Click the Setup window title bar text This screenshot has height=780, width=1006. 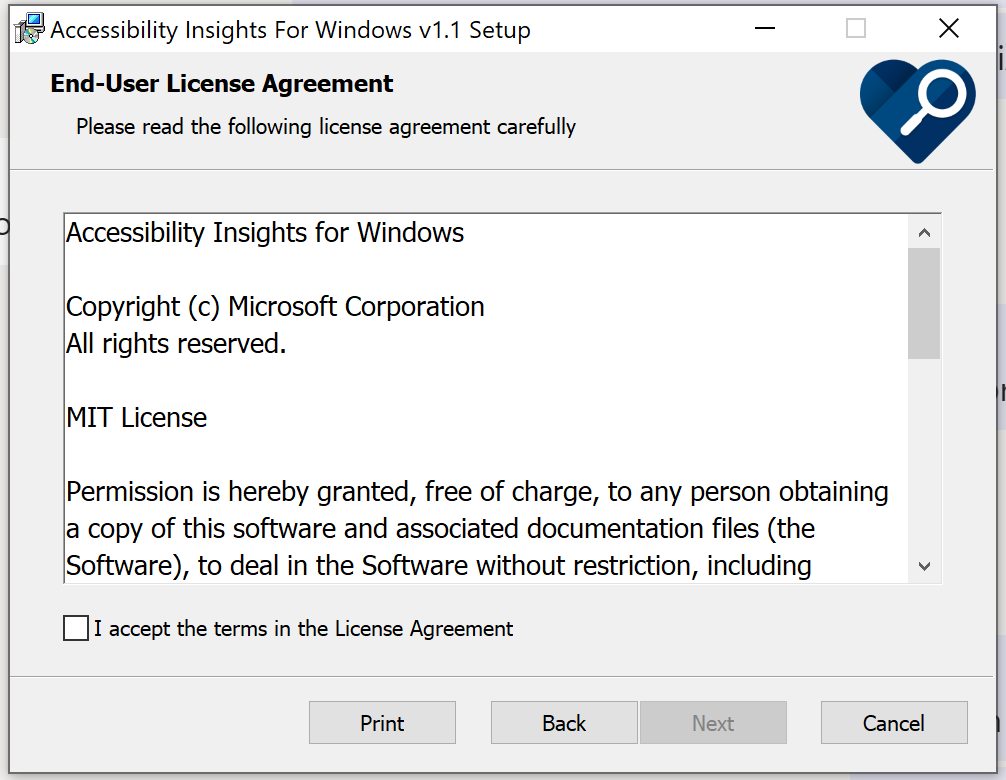point(290,30)
